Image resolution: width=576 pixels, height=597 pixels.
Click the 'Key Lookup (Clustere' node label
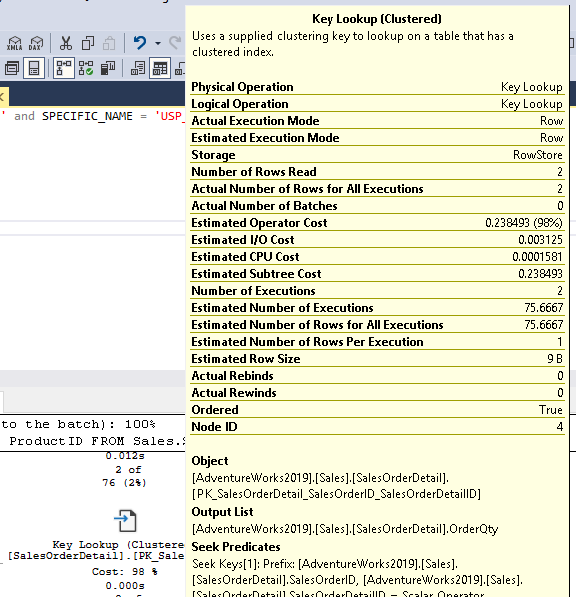pyautogui.click(x=118, y=545)
